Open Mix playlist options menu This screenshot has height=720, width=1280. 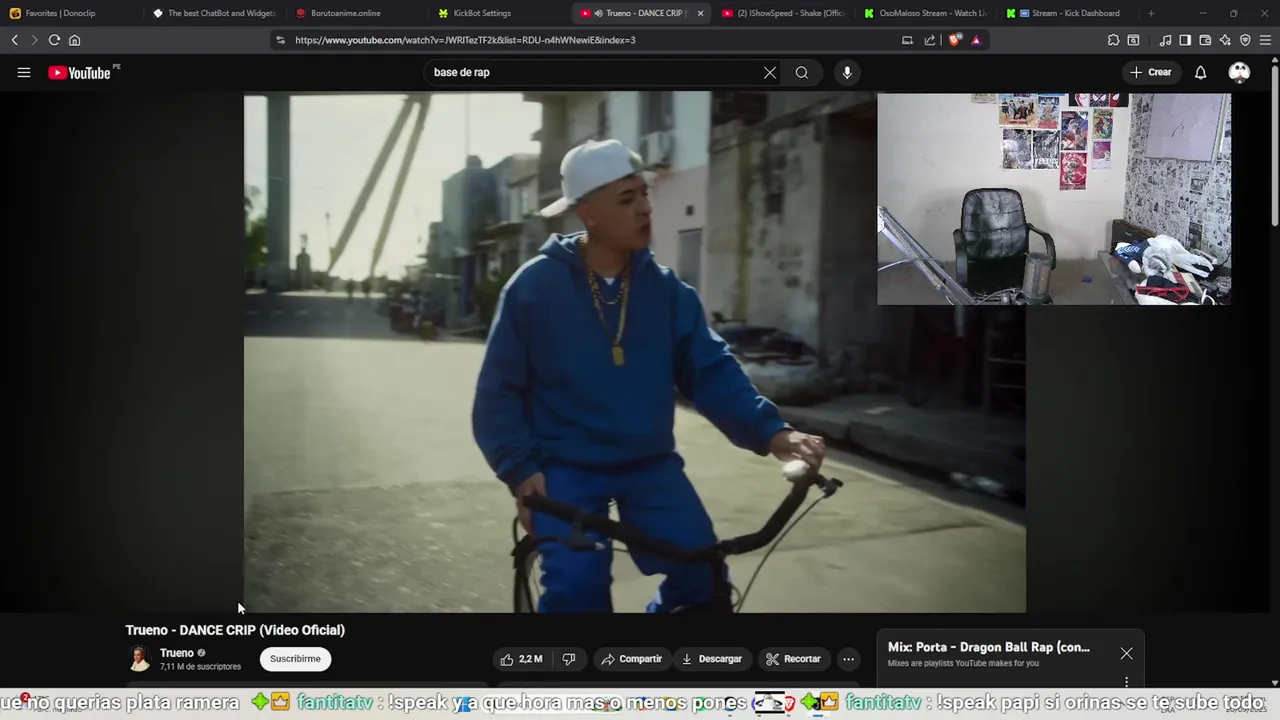[1126, 682]
